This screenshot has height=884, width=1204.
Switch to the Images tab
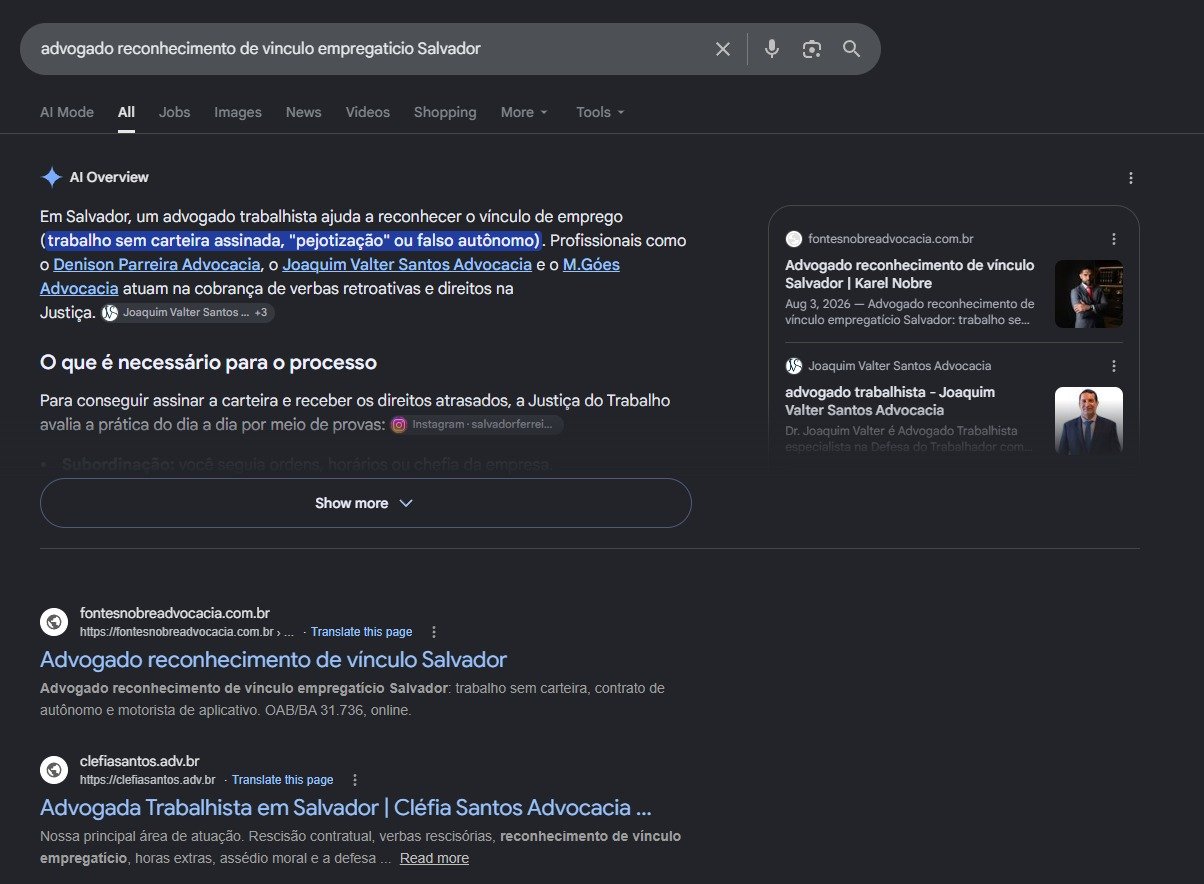[238, 112]
